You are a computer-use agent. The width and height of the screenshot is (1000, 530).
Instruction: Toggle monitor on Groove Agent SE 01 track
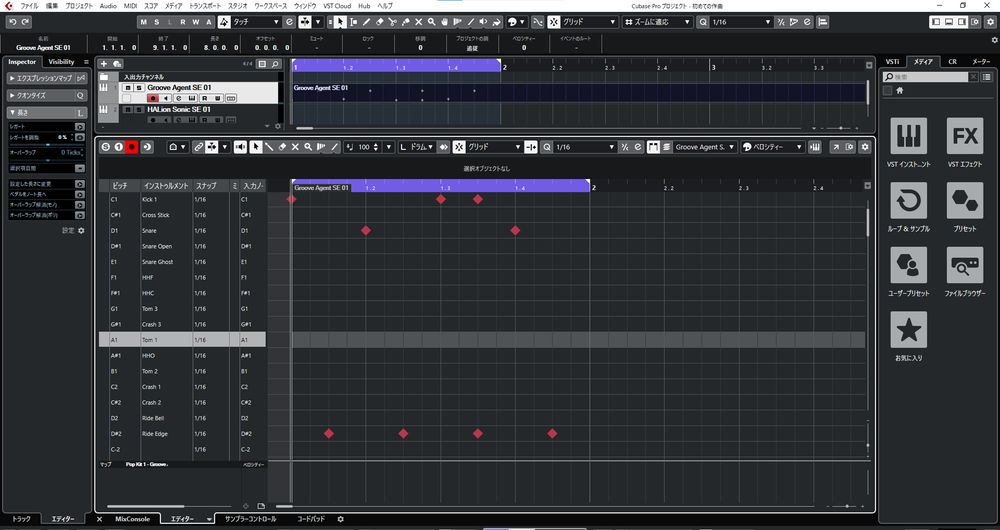tap(165, 98)
